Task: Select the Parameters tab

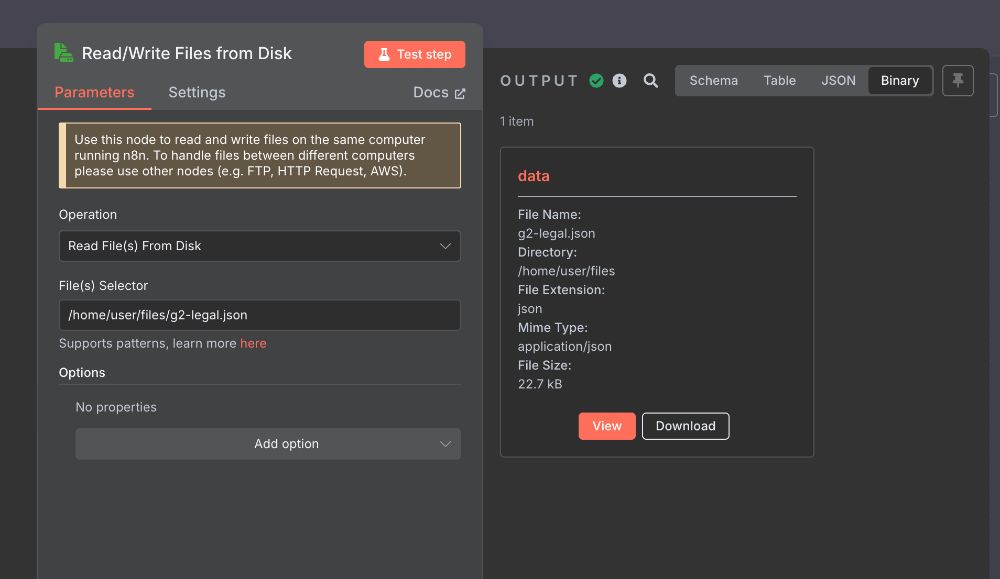Action: point(94,92)
